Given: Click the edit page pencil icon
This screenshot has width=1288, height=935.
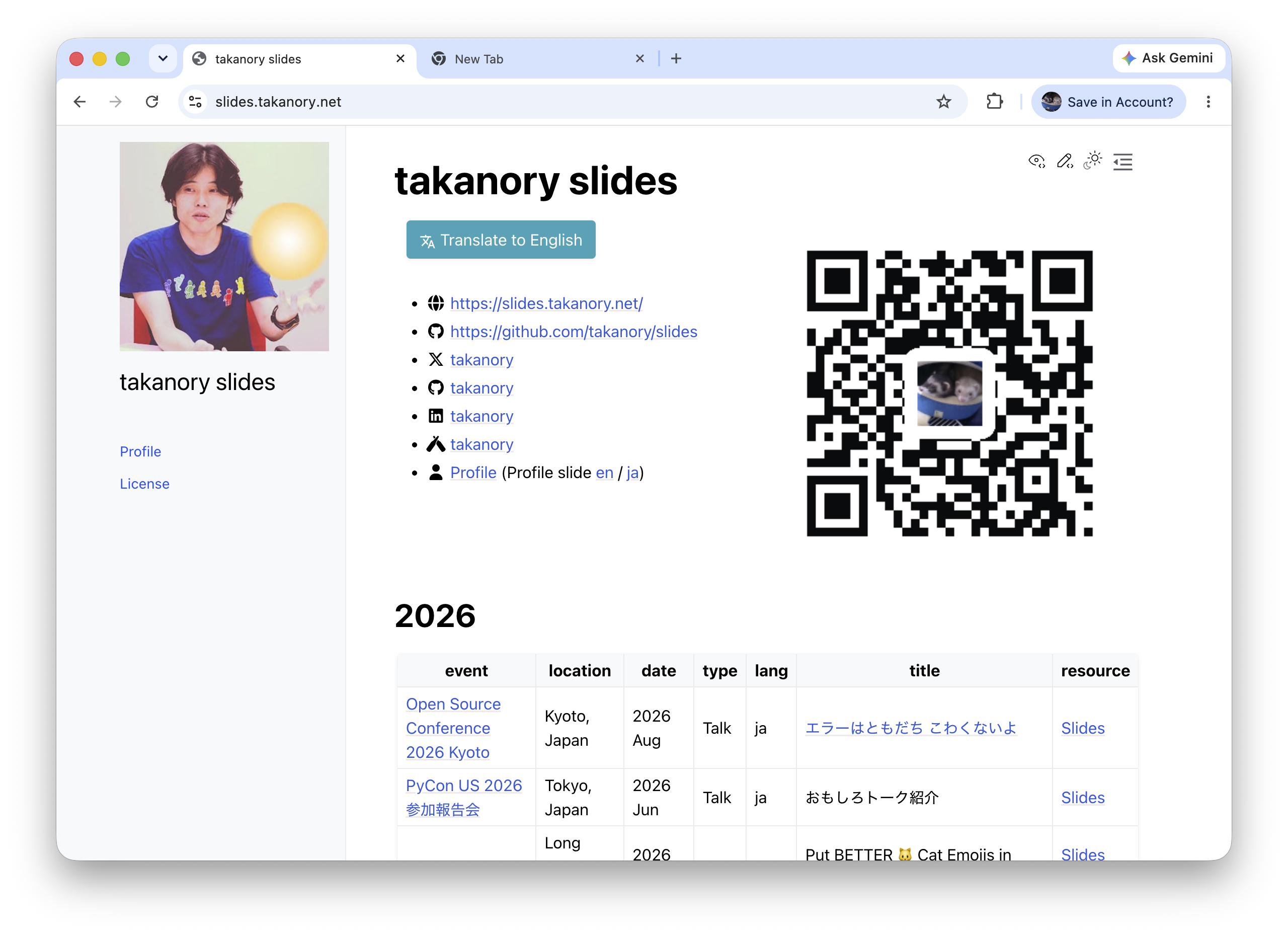Looking at the screenshot, I should (1065, 162).
